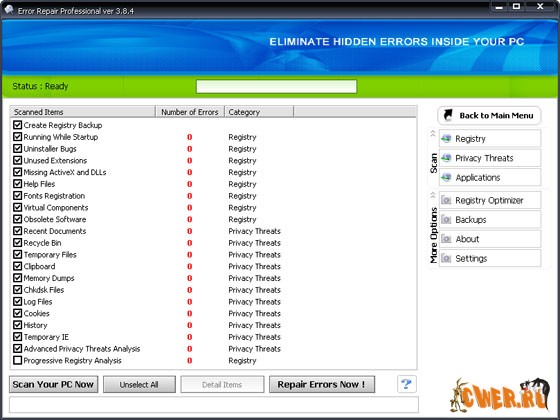Disable the Cookies scan checkbox

coord(18,313)
